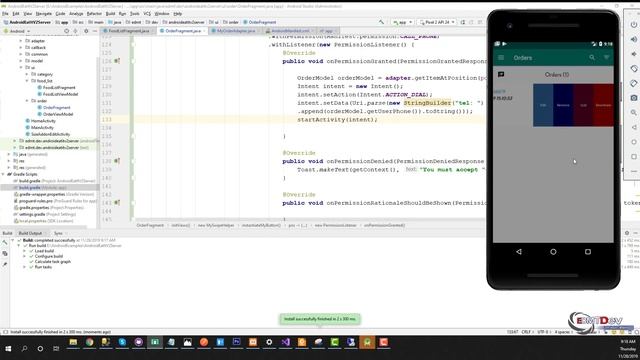Click the emulator volume down icon
Viewport: 640px width, 360px height.
coord(633,54)
